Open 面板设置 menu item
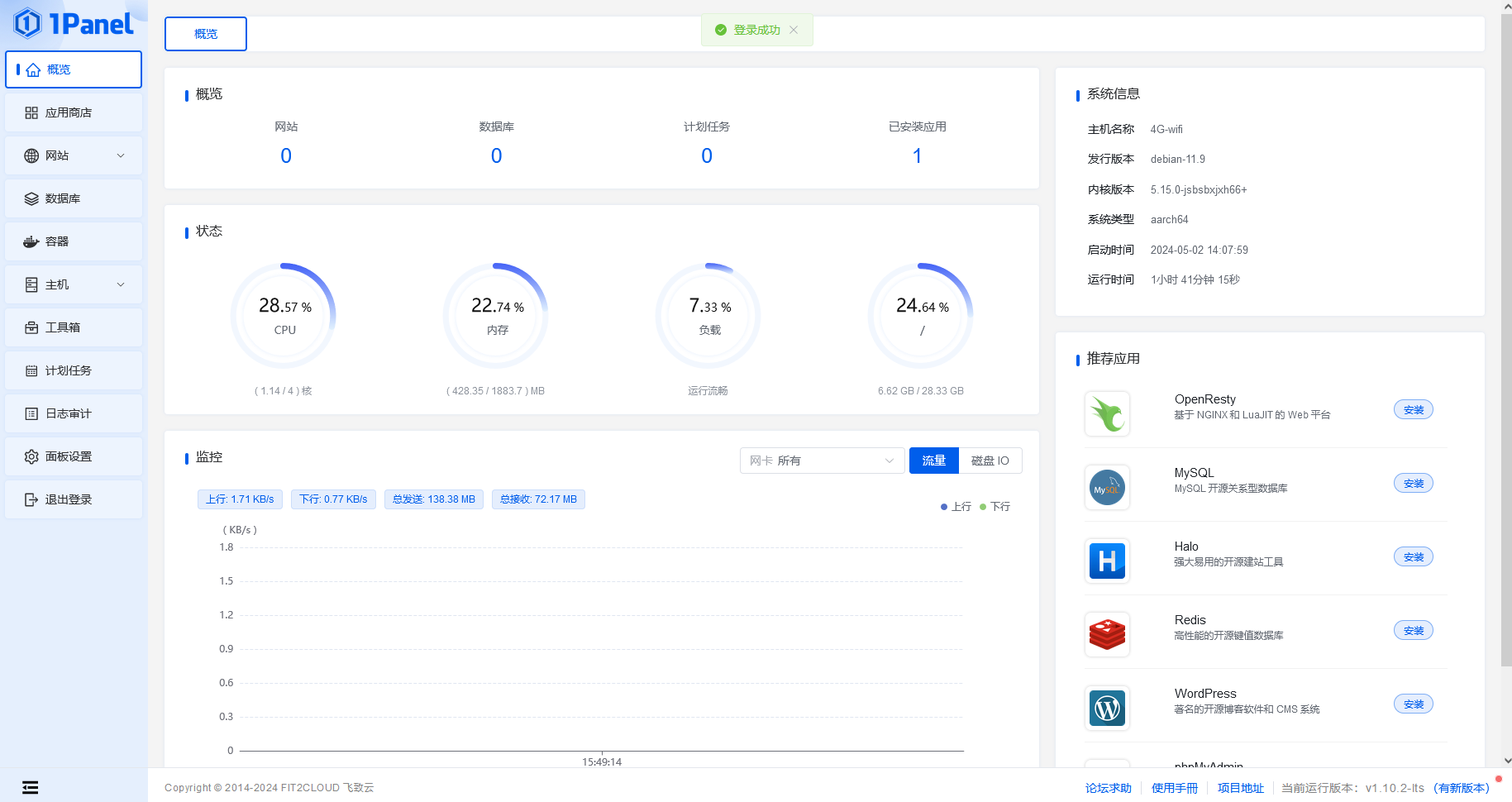This screenshot has height=802, width=1512. (74, 457)
